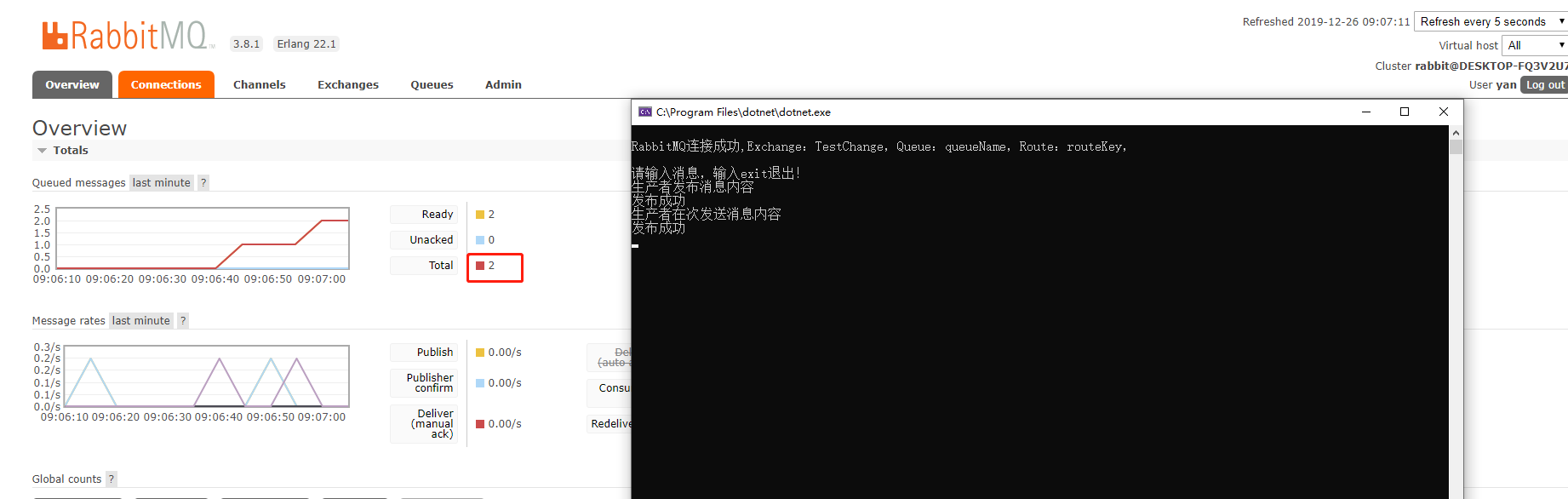This screenshot has width=1568, height=499.
Task: Toggle the Deliver (manual ack) label
Action: pos(424,424)
